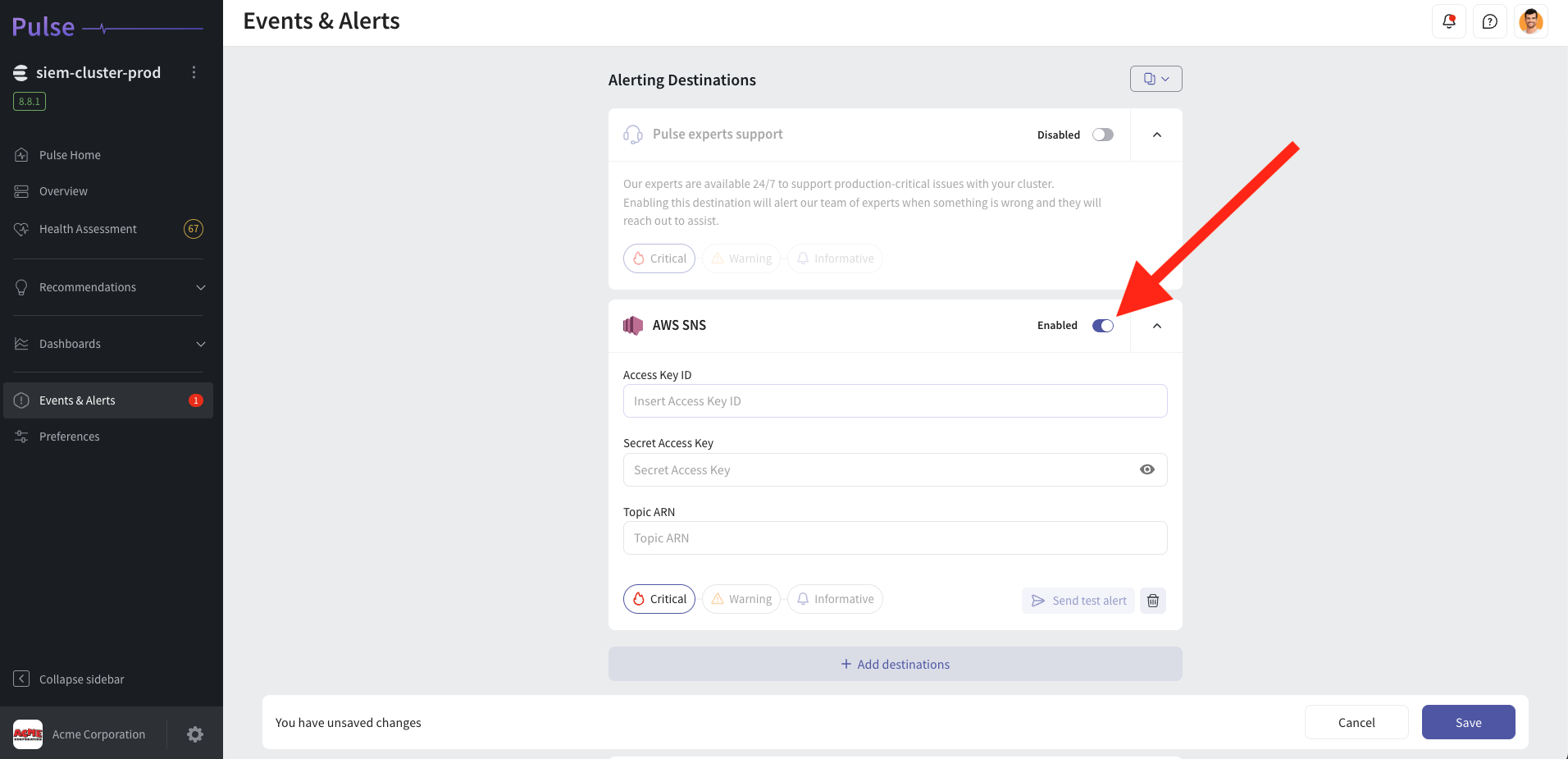Click the Insert Access Key ID field
Image resolution: width=1568 pixels, height=759 pixels.
[894, 400]
